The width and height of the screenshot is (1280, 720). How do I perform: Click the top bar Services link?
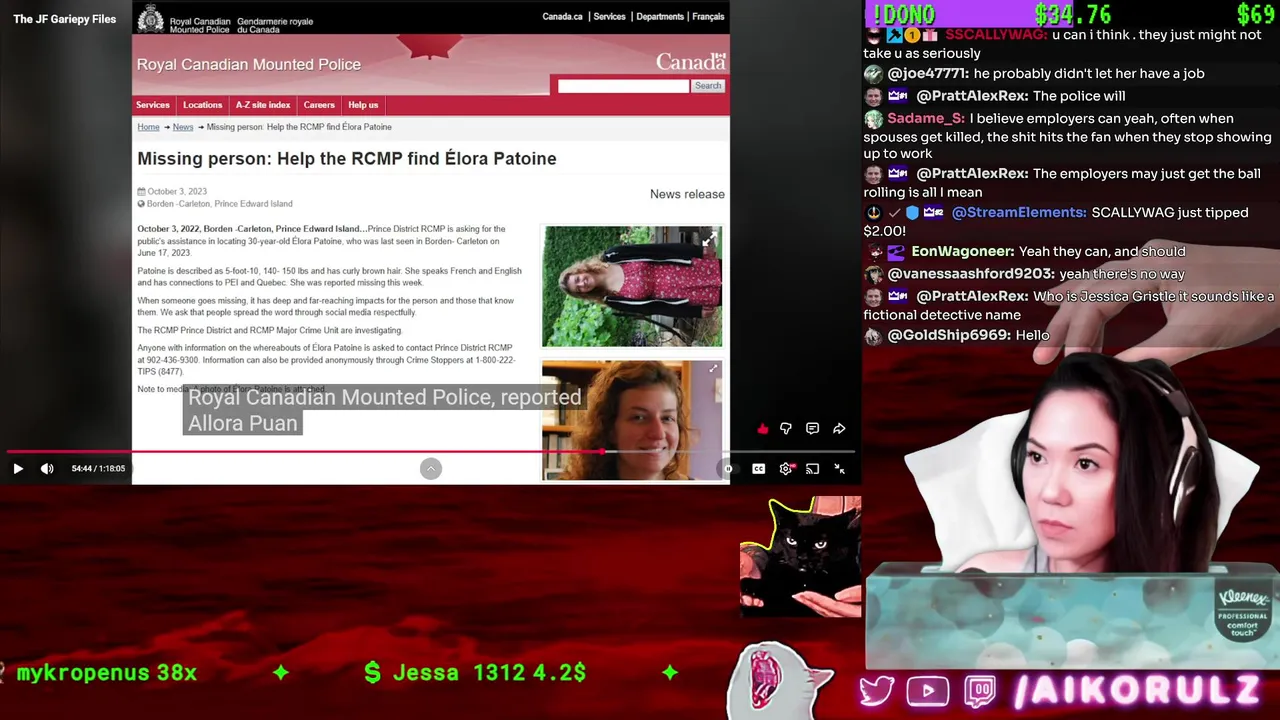pyautogui.click(x=609, y=17)
